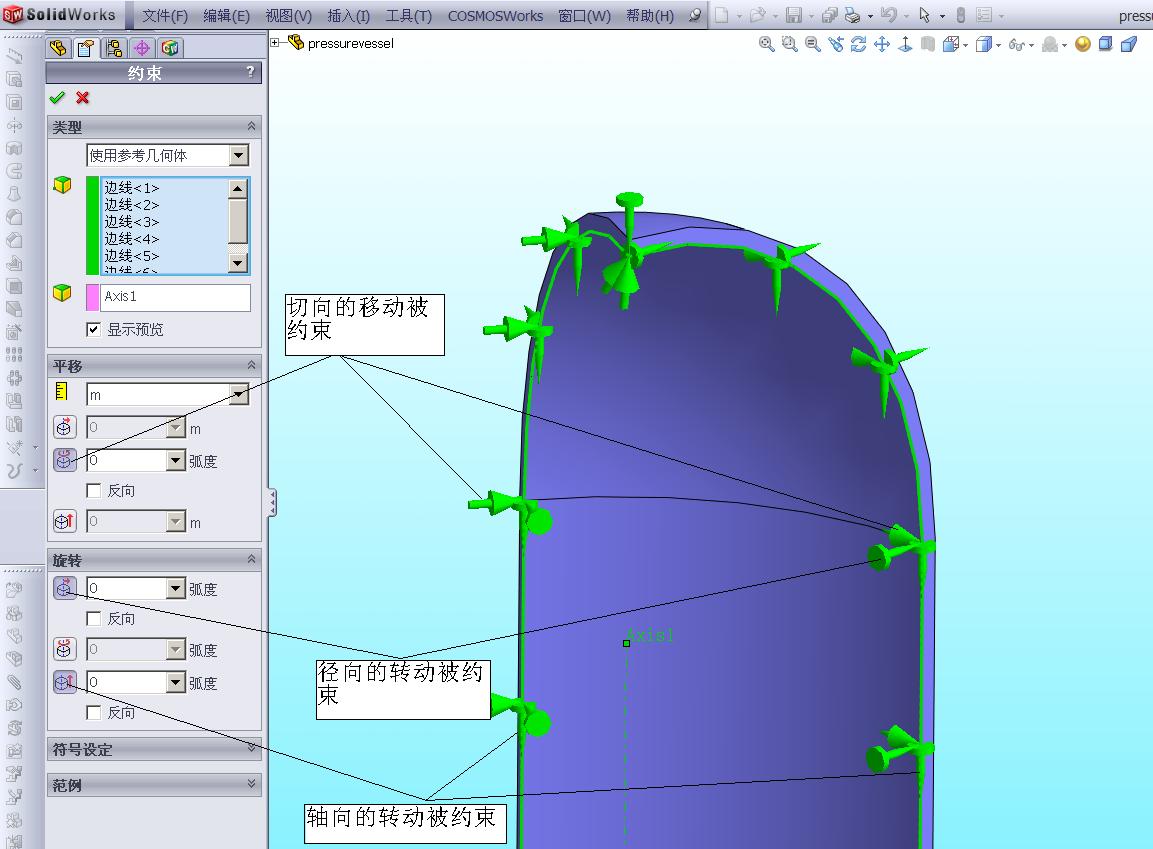The height and width of the screenshot is (849, 1153).
Task: Activate the Rotate View tool
Action: coord(858,44)
